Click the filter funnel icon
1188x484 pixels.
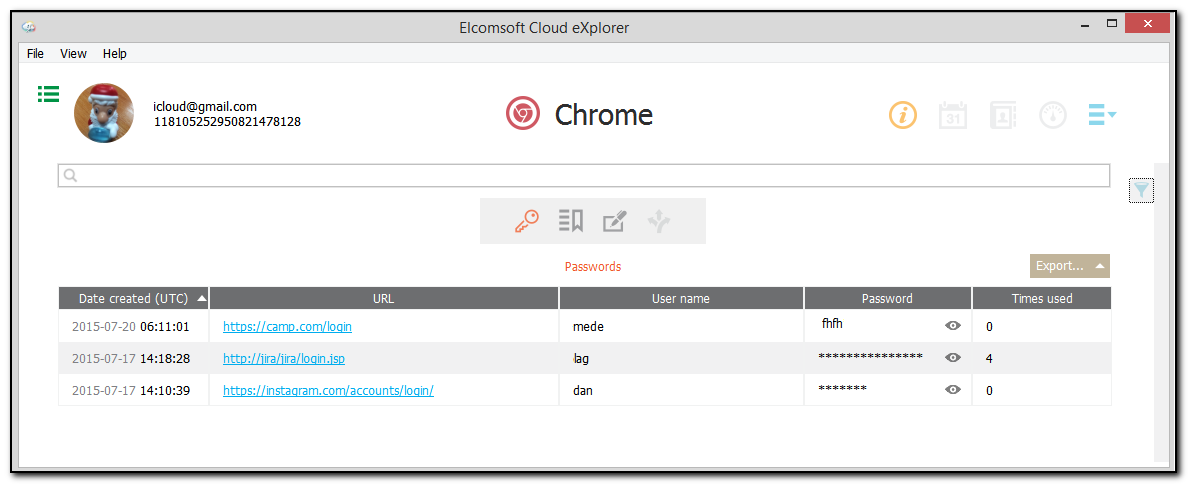(1141, 190)
